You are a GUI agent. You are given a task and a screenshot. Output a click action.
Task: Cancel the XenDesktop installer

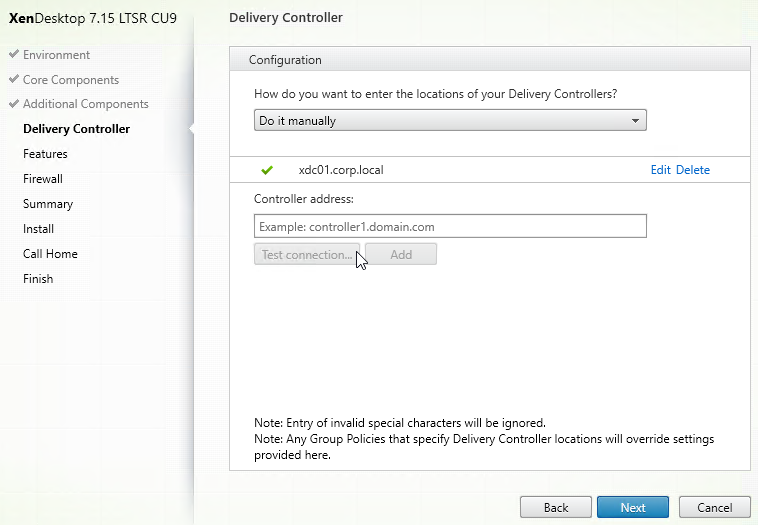pos(714,508)
